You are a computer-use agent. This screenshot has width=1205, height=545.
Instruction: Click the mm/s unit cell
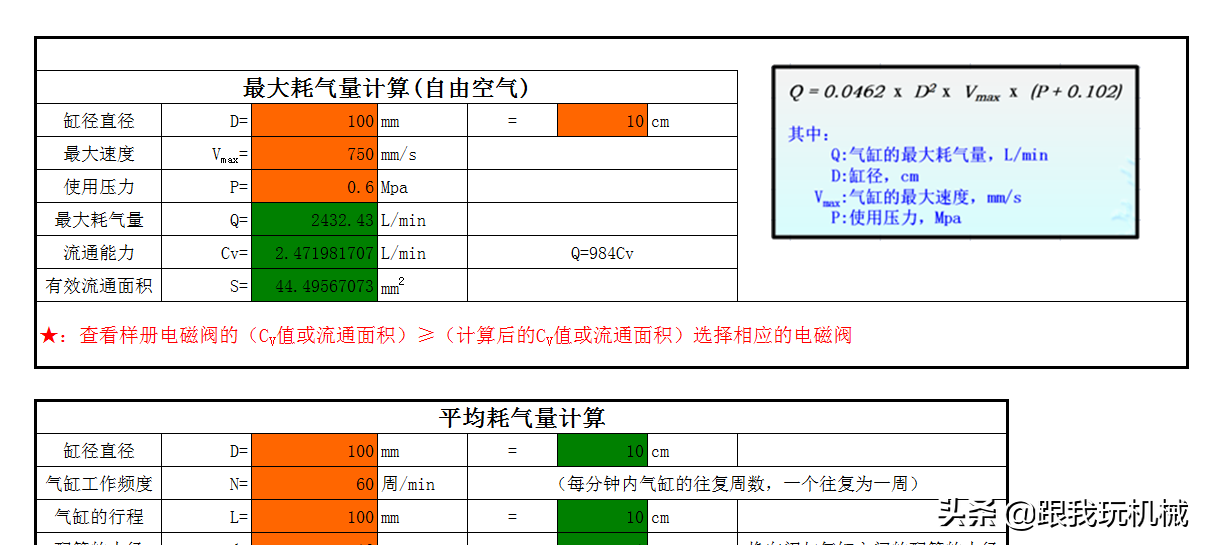(422, 154)
